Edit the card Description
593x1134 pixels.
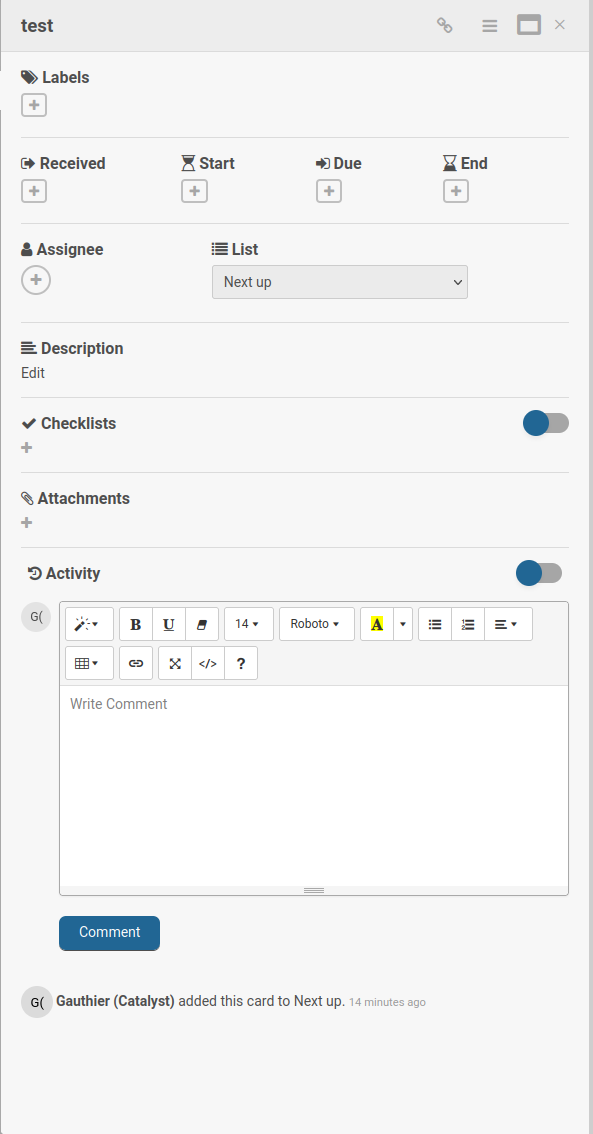coord(31,372)
